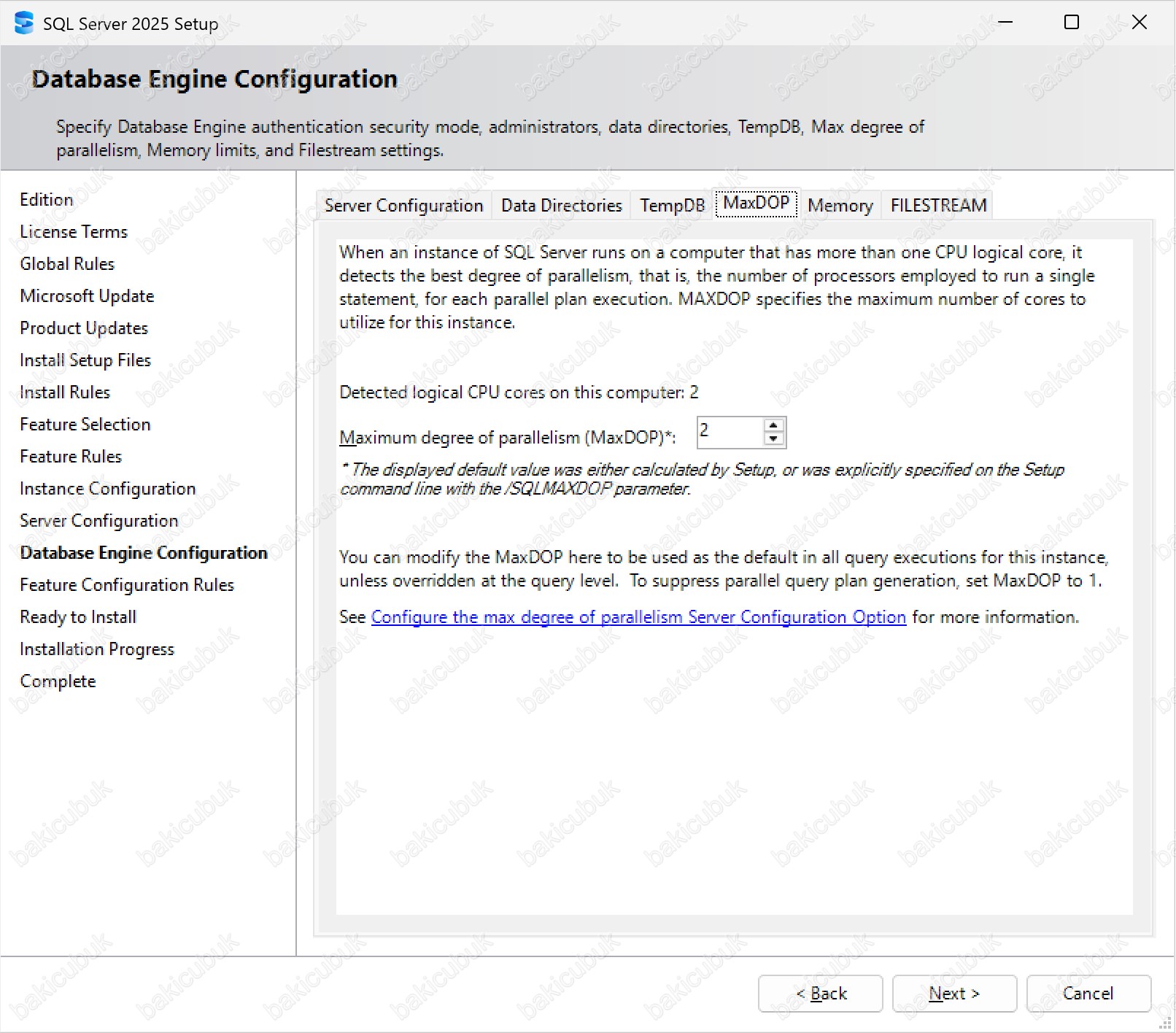Select License Terms in the step list
This screenshot has height=1033, width=1176.
point(74,232)
